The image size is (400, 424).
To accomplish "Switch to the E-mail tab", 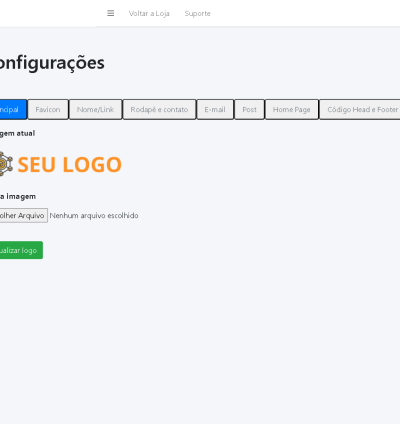I will [x=215, y=109].
